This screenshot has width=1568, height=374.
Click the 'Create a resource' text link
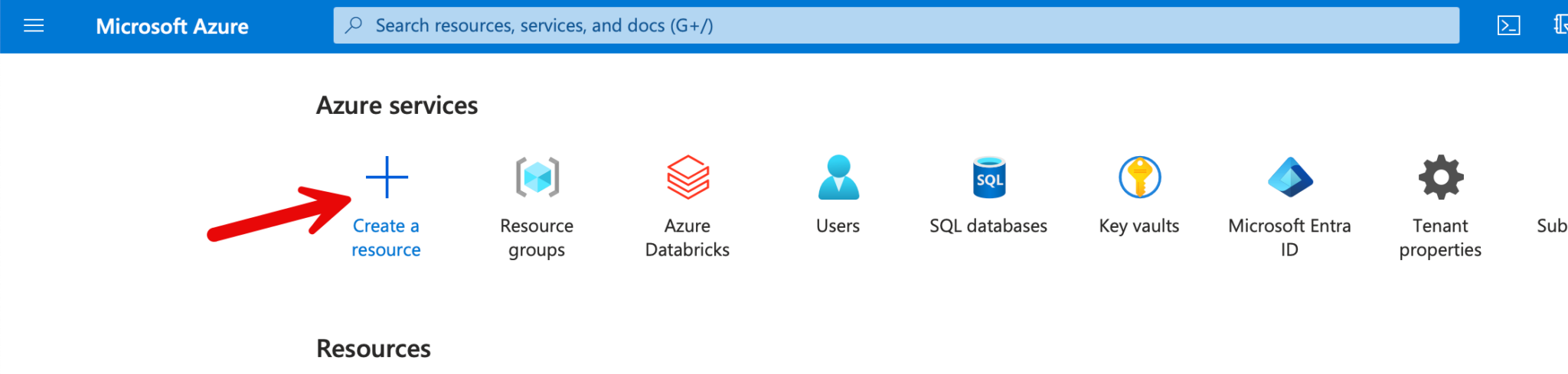point(386,237)
